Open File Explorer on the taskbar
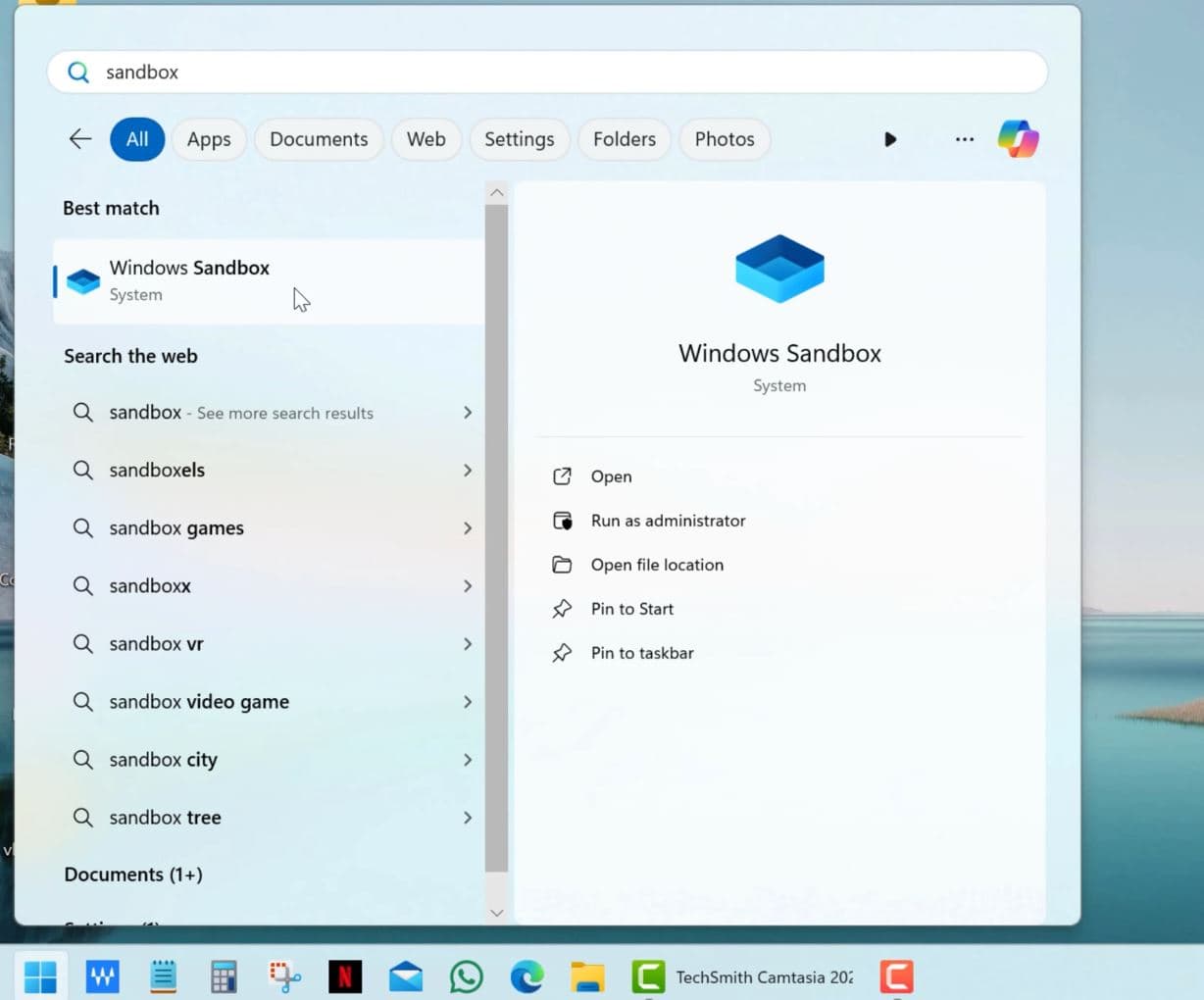The width and height of the screenshot is (1204, 1000). 587,976
